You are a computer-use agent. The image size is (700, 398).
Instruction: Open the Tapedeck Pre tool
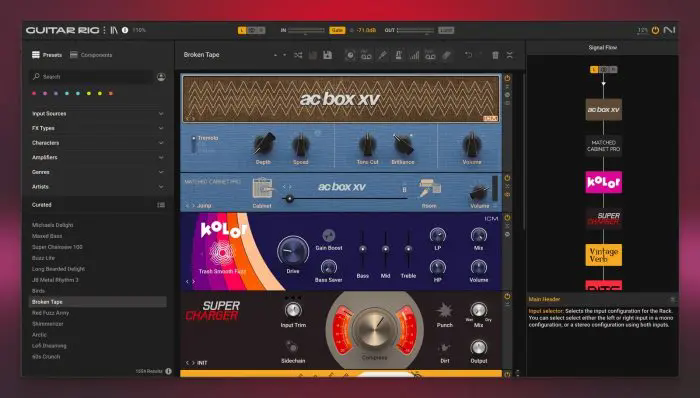[366, 55]
